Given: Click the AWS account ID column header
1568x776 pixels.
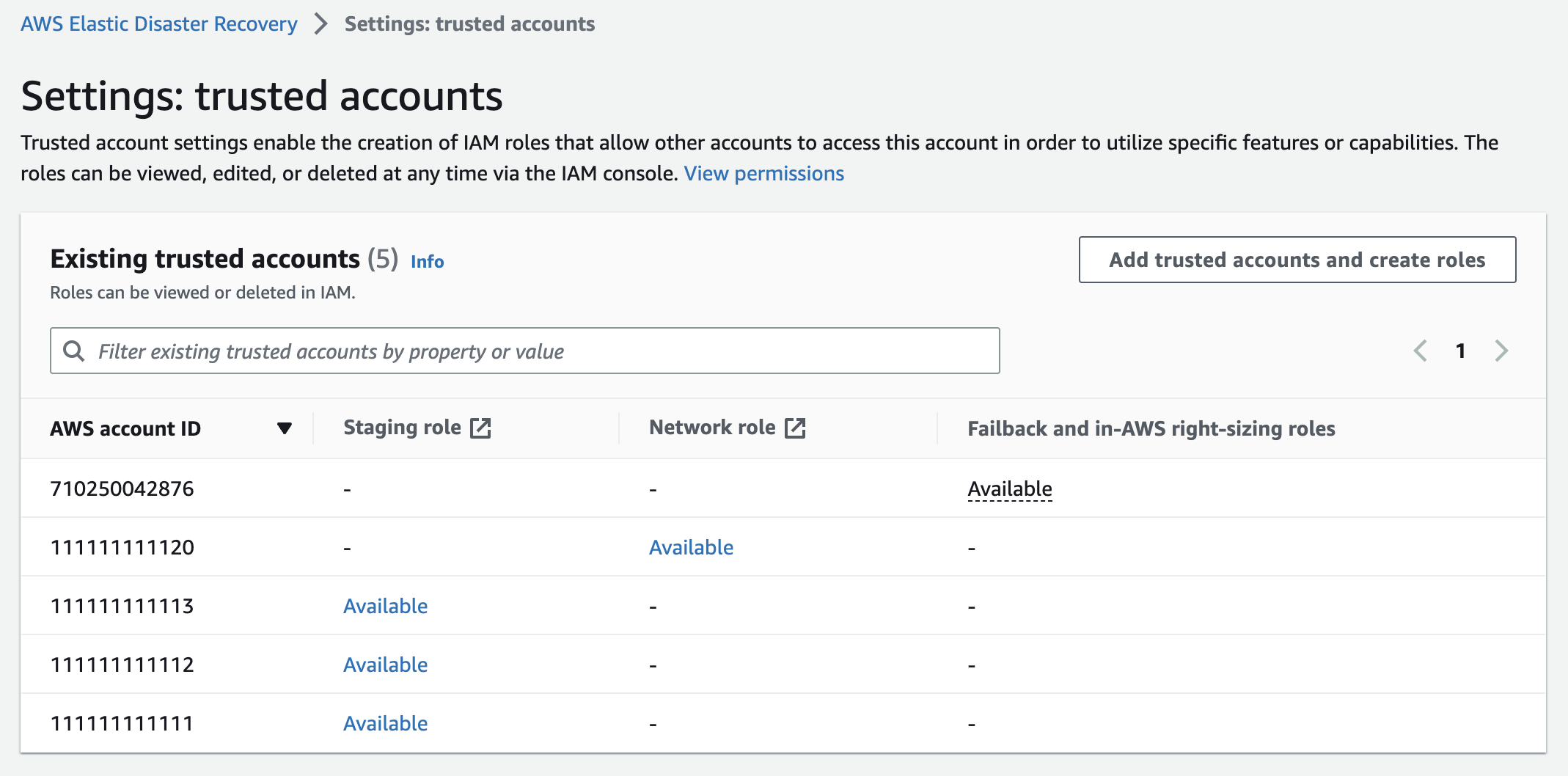Looking at the screenshot, I should tap(125, 428).
